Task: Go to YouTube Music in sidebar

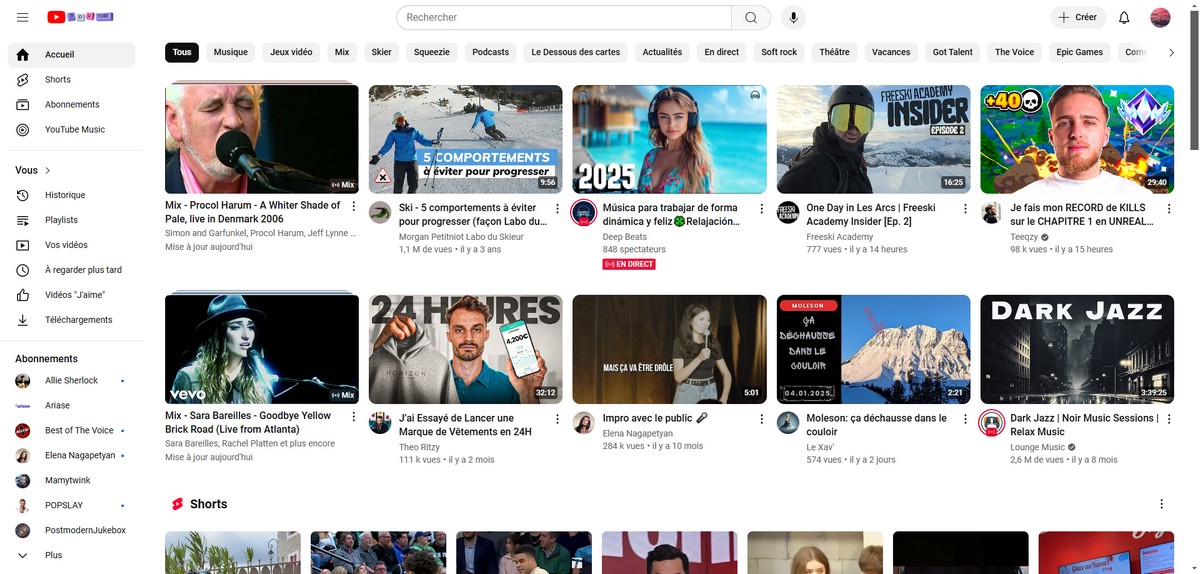Action: [x=74, y=130]
